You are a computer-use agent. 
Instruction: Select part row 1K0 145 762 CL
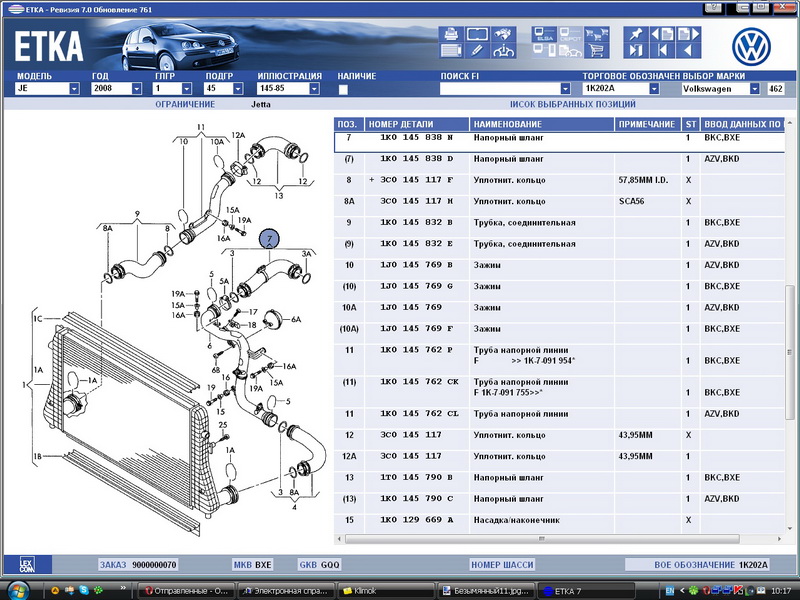[559, 419]
